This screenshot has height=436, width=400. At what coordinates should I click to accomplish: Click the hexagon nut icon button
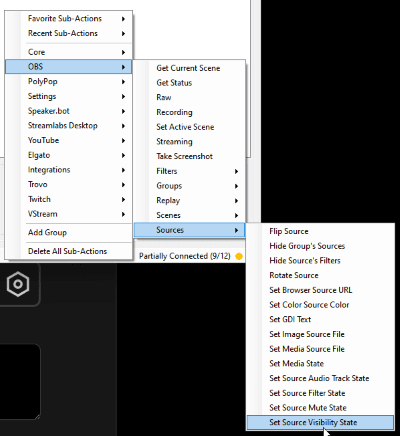pos(18,284)
